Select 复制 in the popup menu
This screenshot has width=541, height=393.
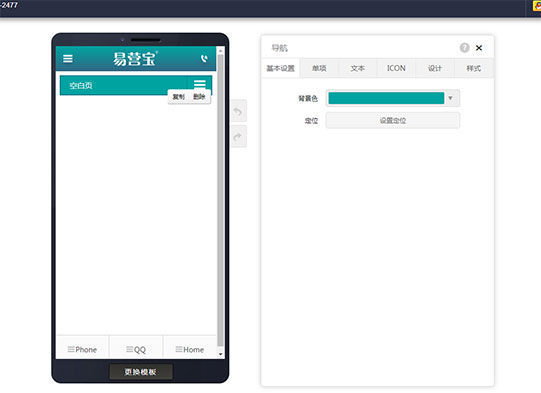click(x=178, y=97)
